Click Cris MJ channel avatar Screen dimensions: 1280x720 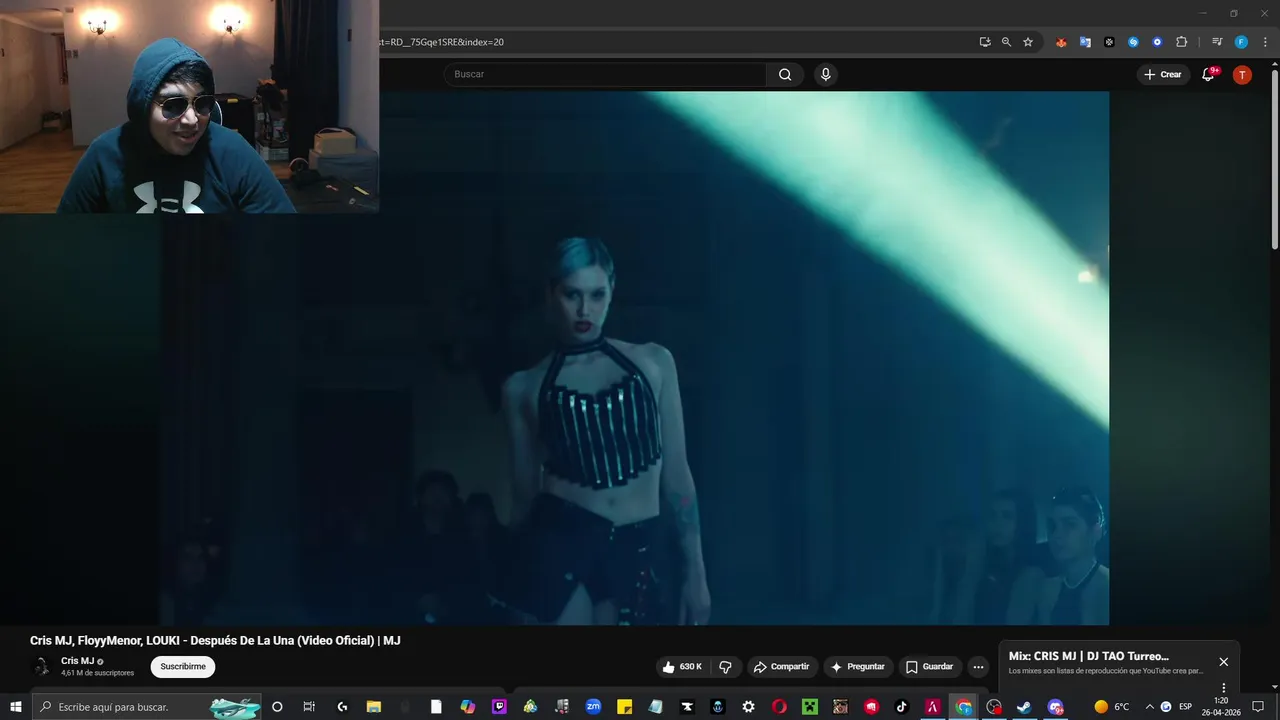pos(41,667)
